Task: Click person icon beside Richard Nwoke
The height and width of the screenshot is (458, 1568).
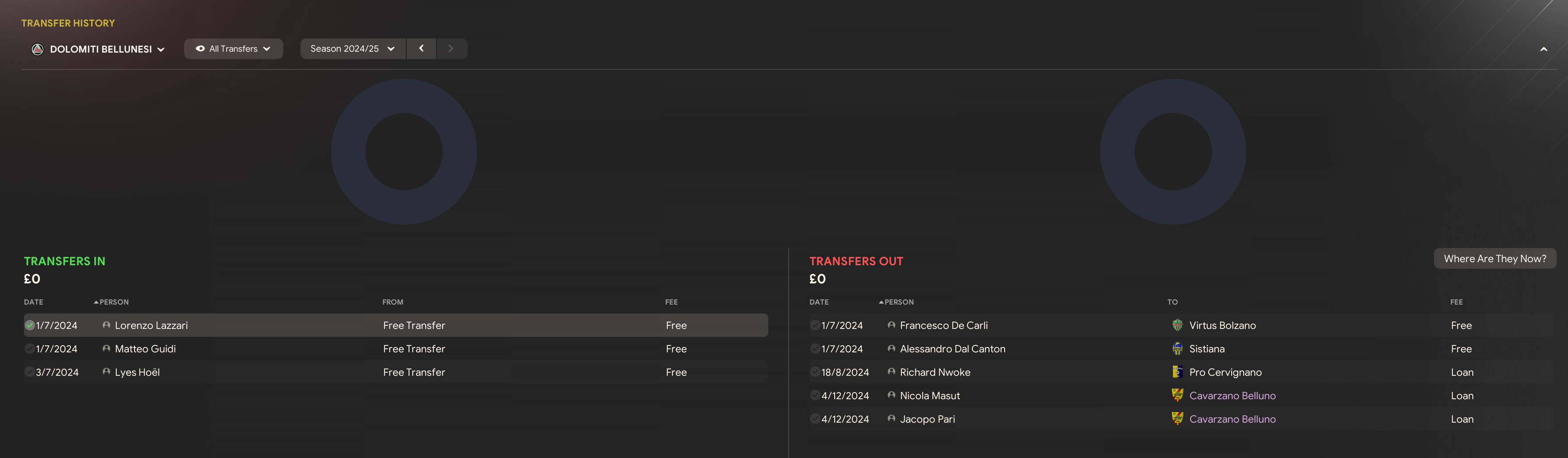Action: (x=891, y=372)
